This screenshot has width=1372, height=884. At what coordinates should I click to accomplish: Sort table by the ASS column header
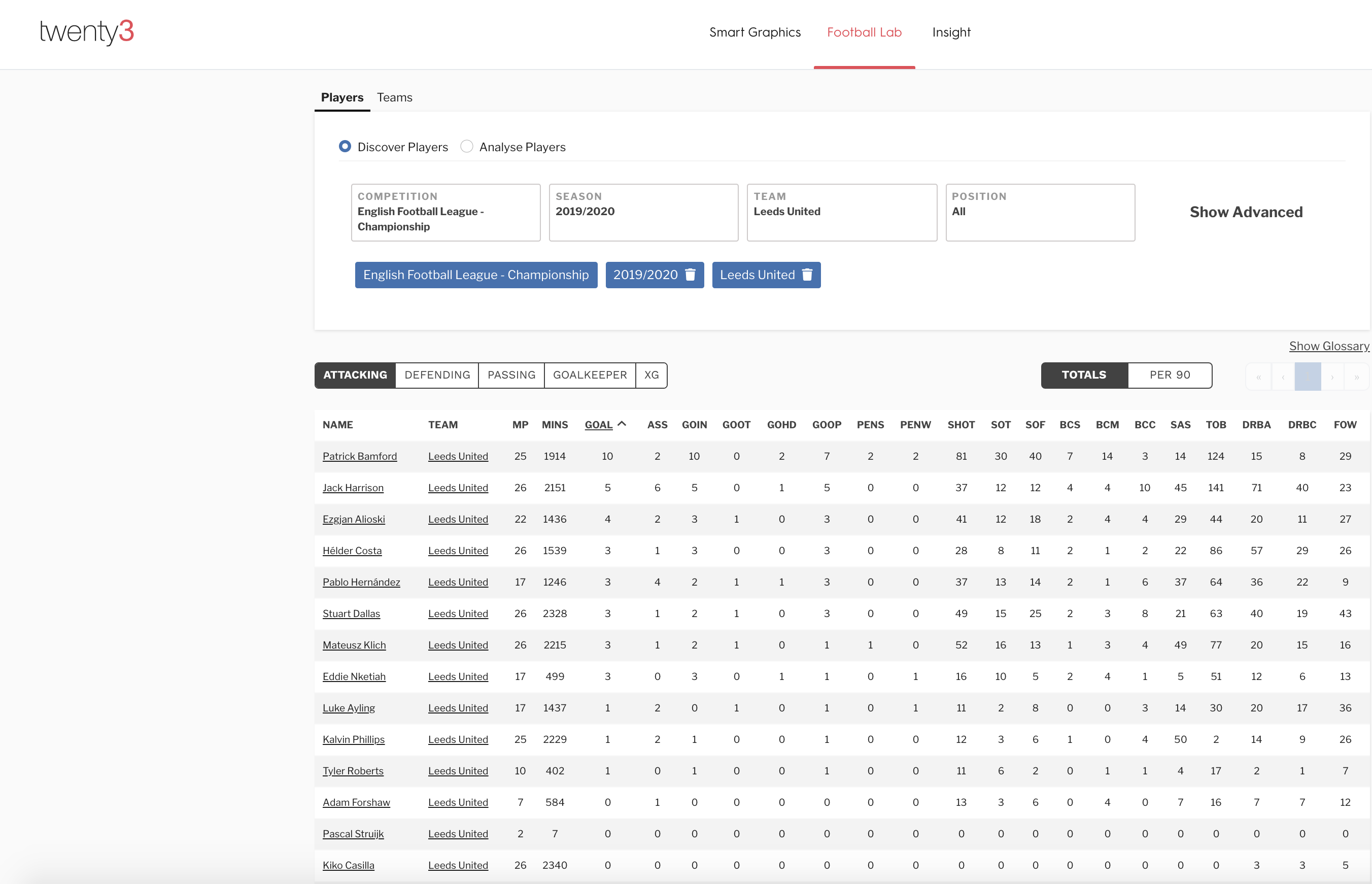click(x=657, y=425)
